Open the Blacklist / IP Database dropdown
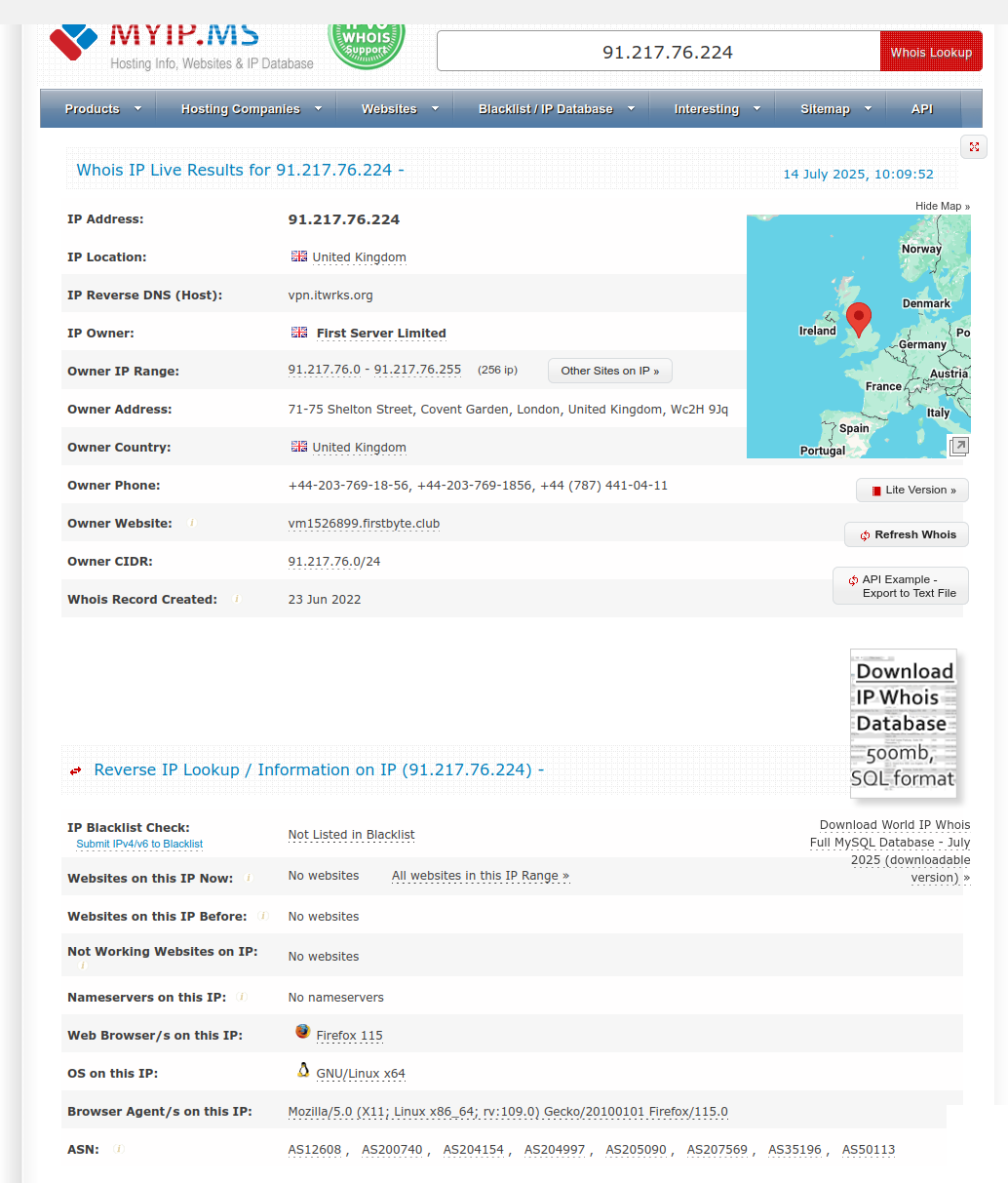 [556, 109]
